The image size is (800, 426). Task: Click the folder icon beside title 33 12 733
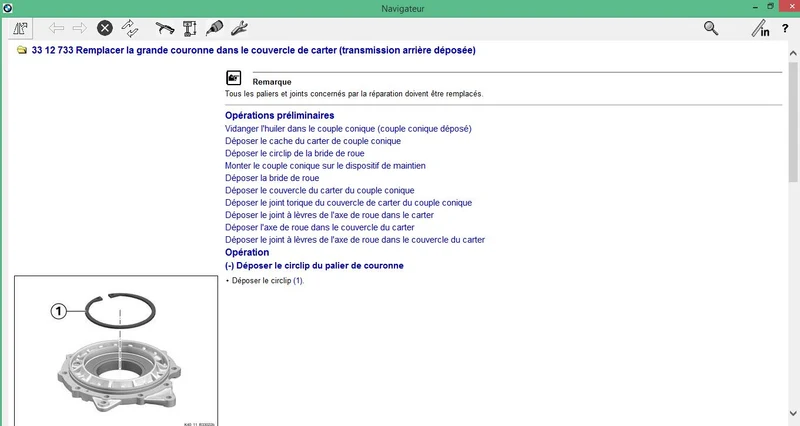click(x=21, y=50)
